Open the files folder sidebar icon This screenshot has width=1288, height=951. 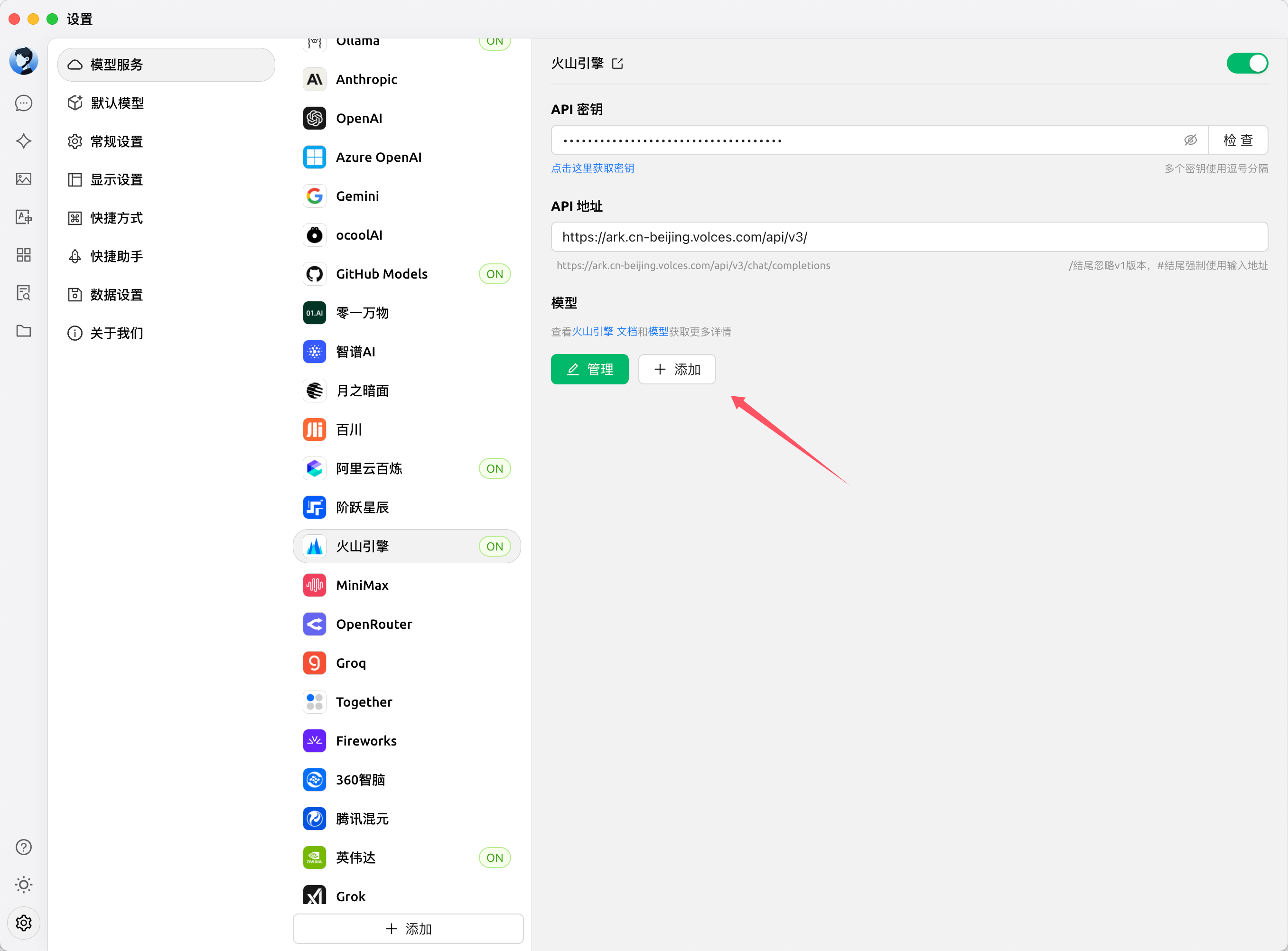(24, 331)
